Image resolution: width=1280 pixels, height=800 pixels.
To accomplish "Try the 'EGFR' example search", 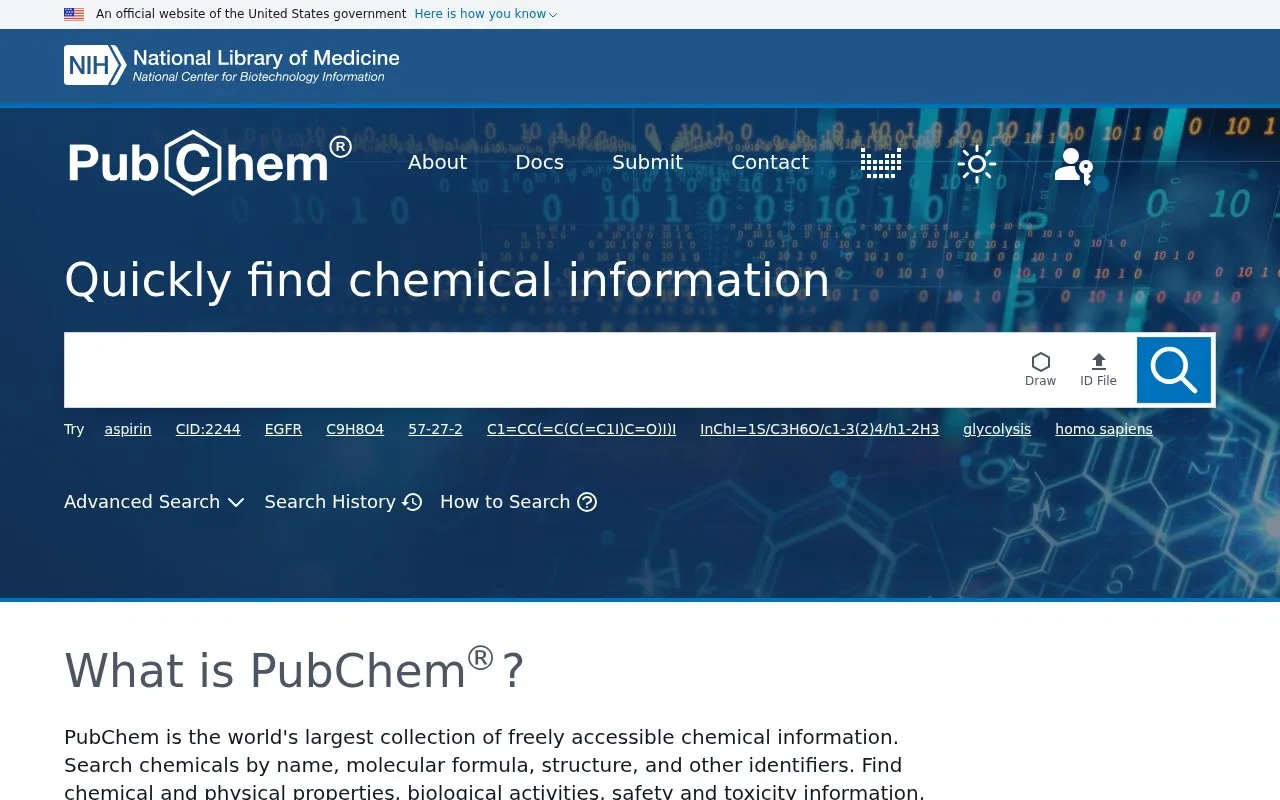I will point(283,429).
